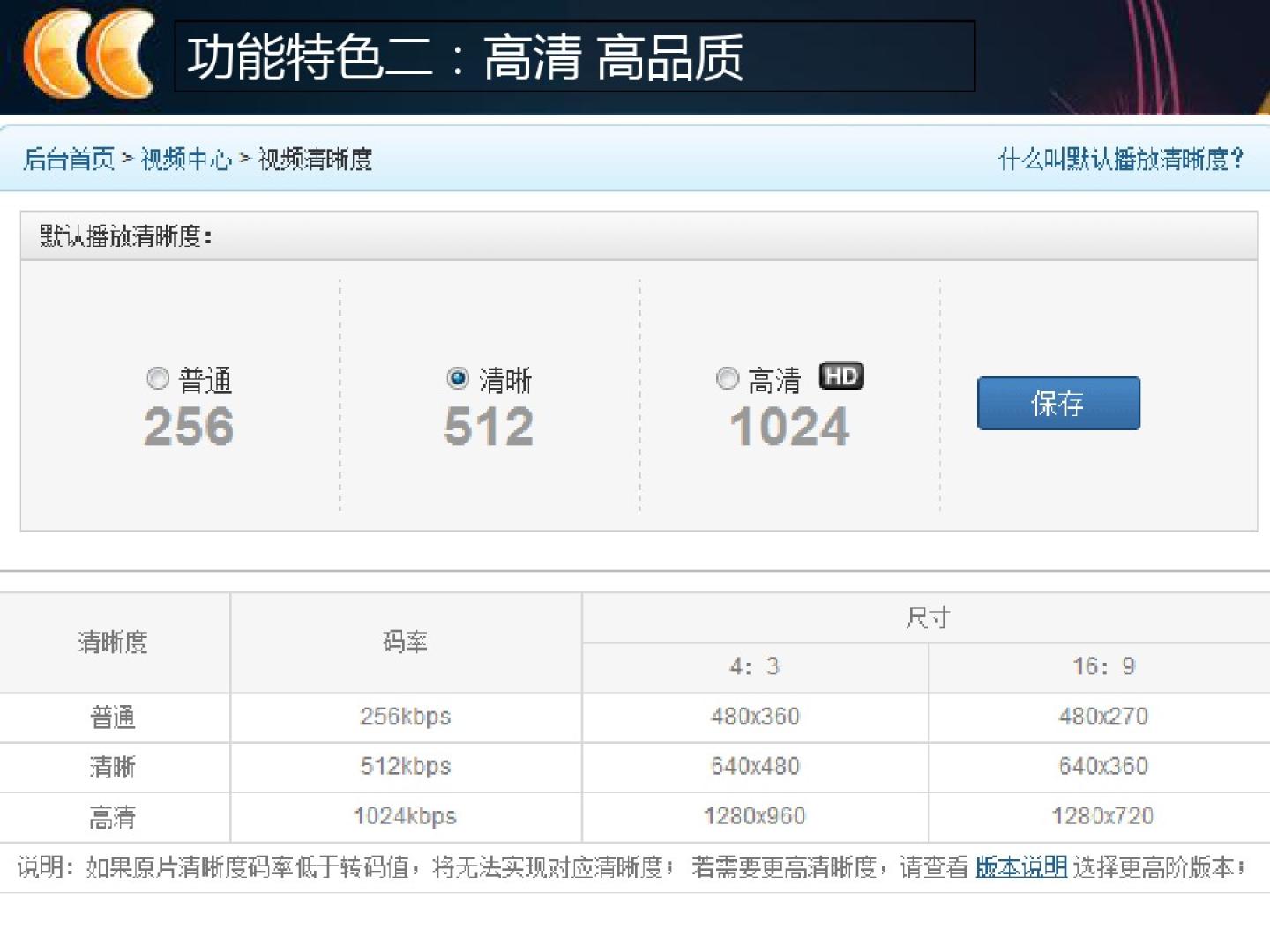
Task: Click the 视频清晰度 breadcrumb text
Action: coord(315,160)
